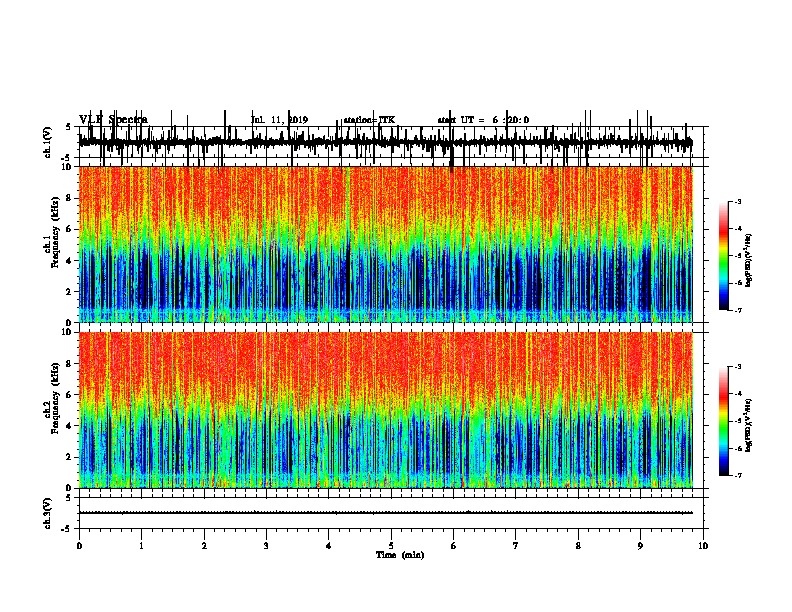Viewport: 792px width, 612px height.
Task: Click the "-4" label on ch.2 color bar
Action: (737, 394)
